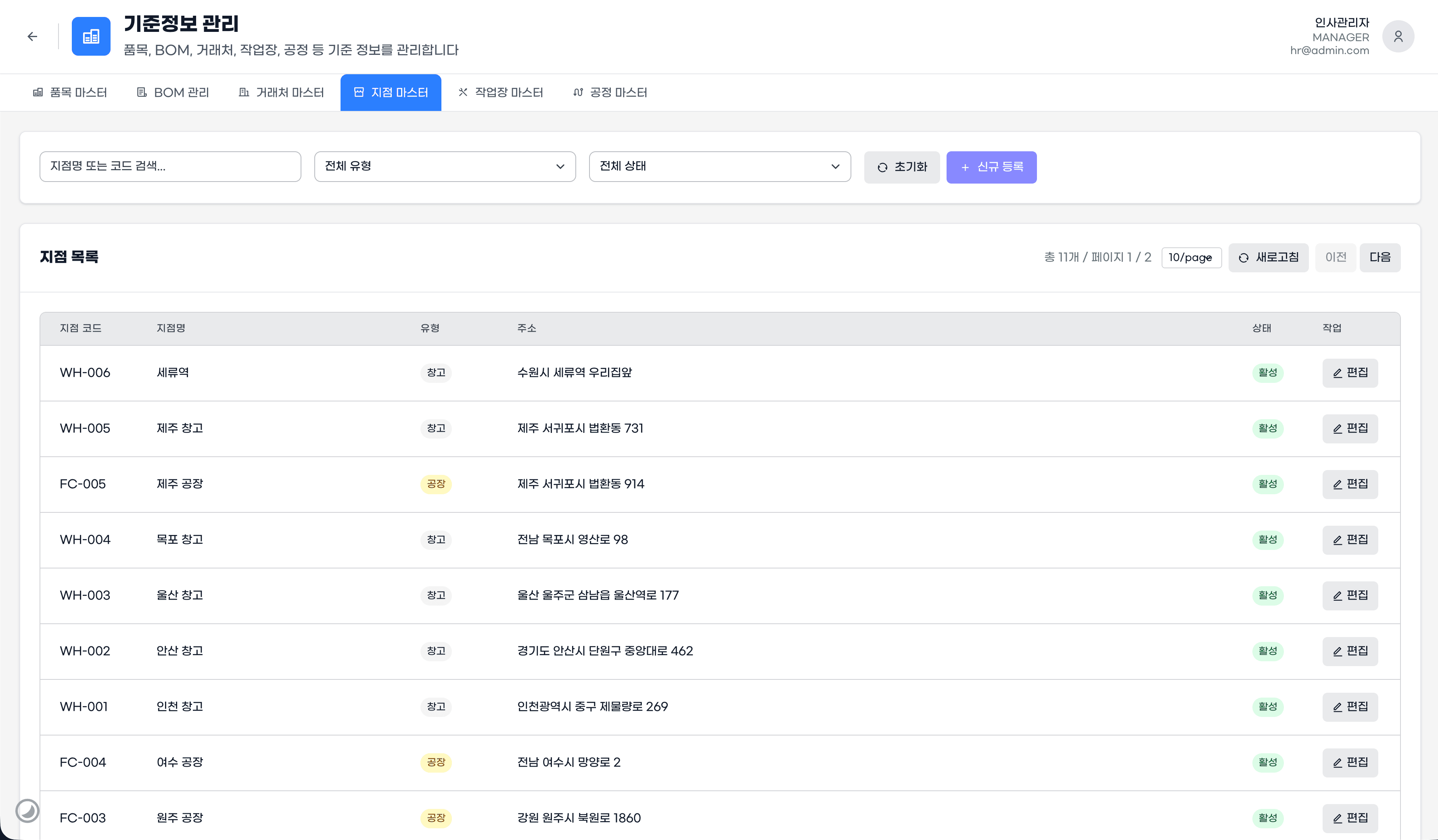The image size is (1438, 840).
Task: Click edit for the WH-001 인천 창고 row
Action: pos(1350,706)
